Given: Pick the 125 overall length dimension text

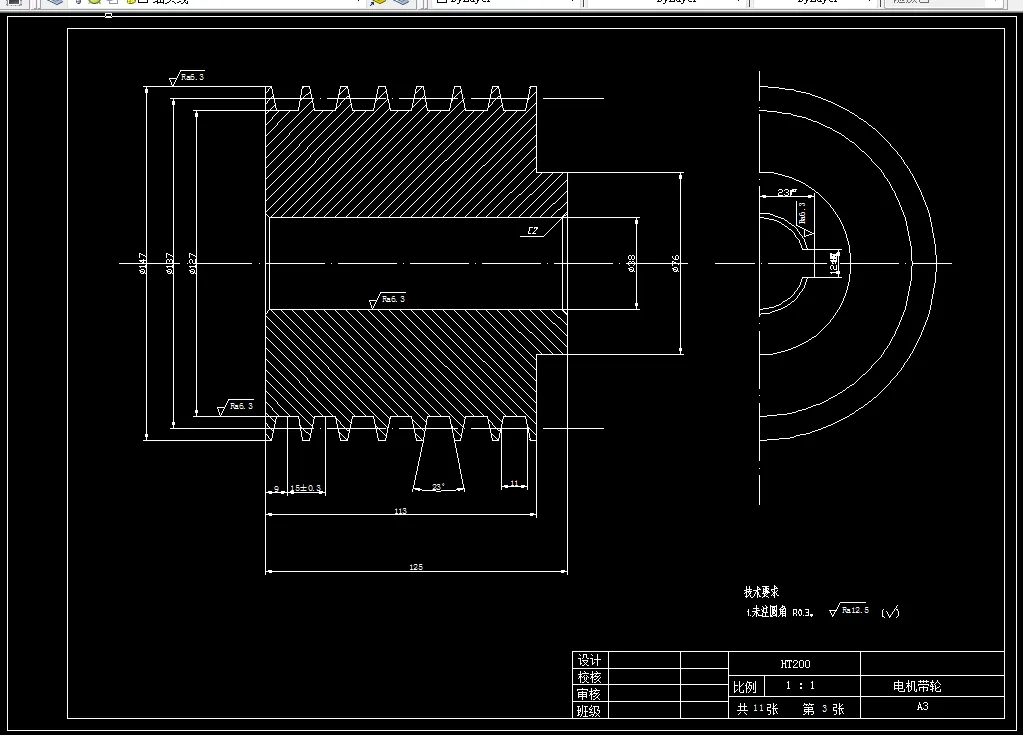Looking at the screenshot, I should [x=416, y=567].
